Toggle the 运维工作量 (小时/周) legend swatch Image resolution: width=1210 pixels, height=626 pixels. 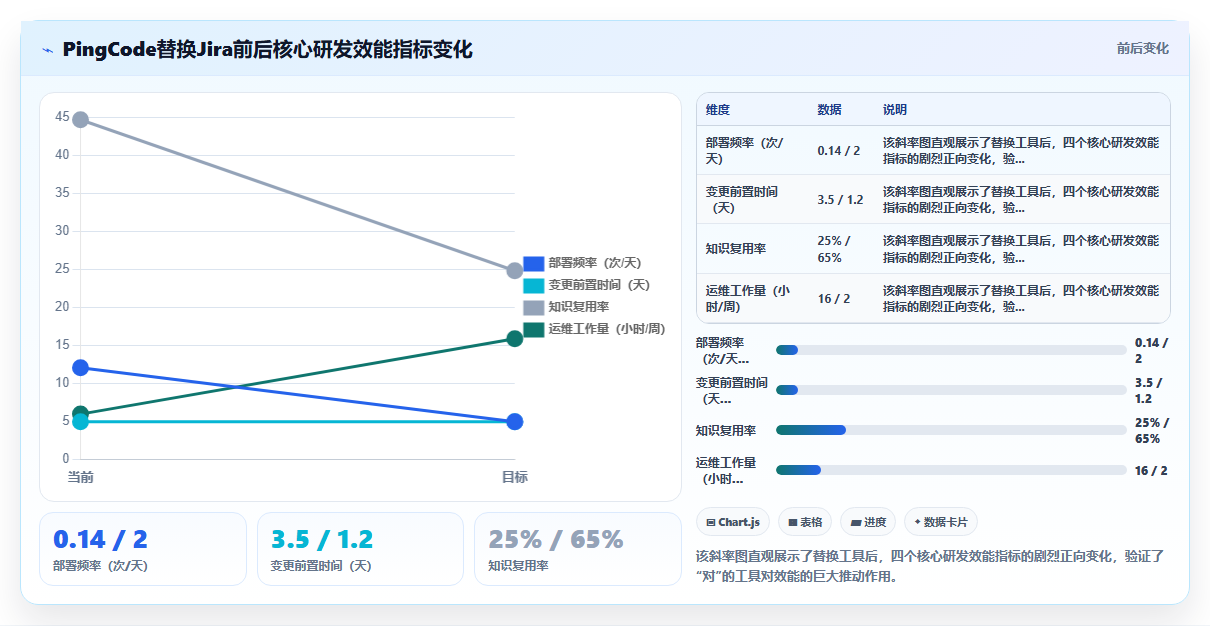click(x=534, y=329)
